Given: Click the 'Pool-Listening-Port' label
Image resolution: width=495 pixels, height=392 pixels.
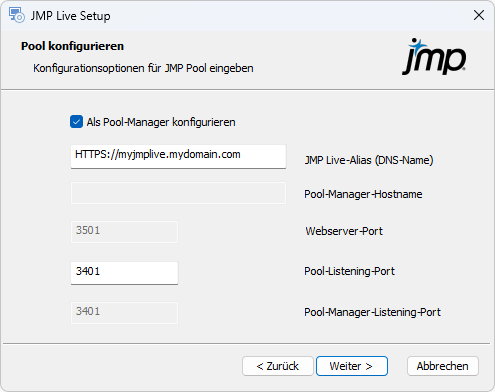Looking at the screenshot, I should (x=349, y=271).
